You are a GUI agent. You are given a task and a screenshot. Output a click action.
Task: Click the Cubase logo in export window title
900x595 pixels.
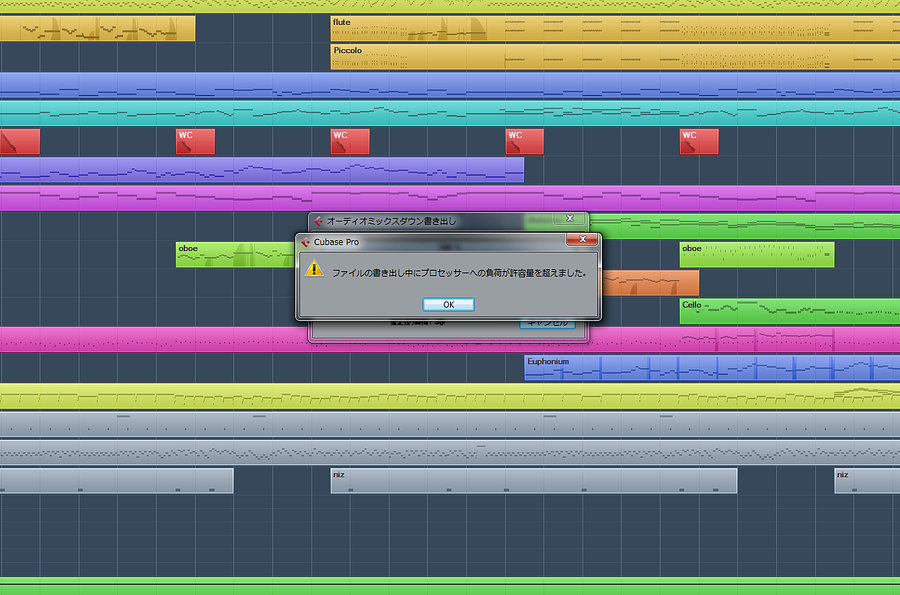[x=318, y=220]
